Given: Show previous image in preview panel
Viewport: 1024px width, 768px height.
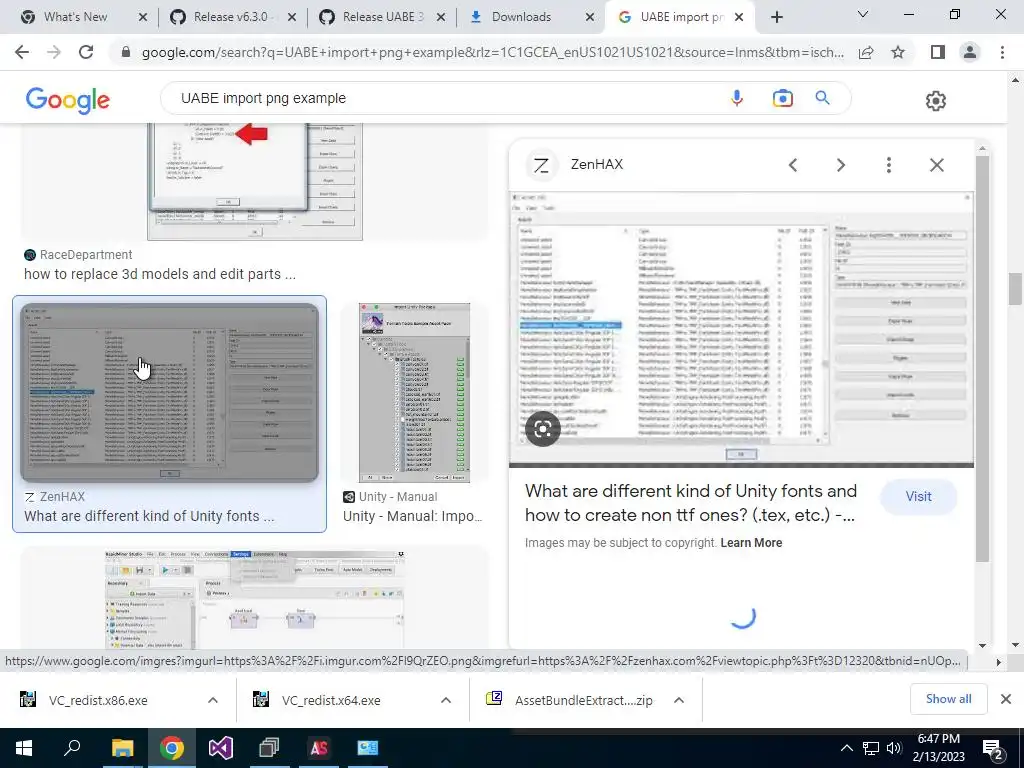Looking at the screenshot, I should (793, 165).
